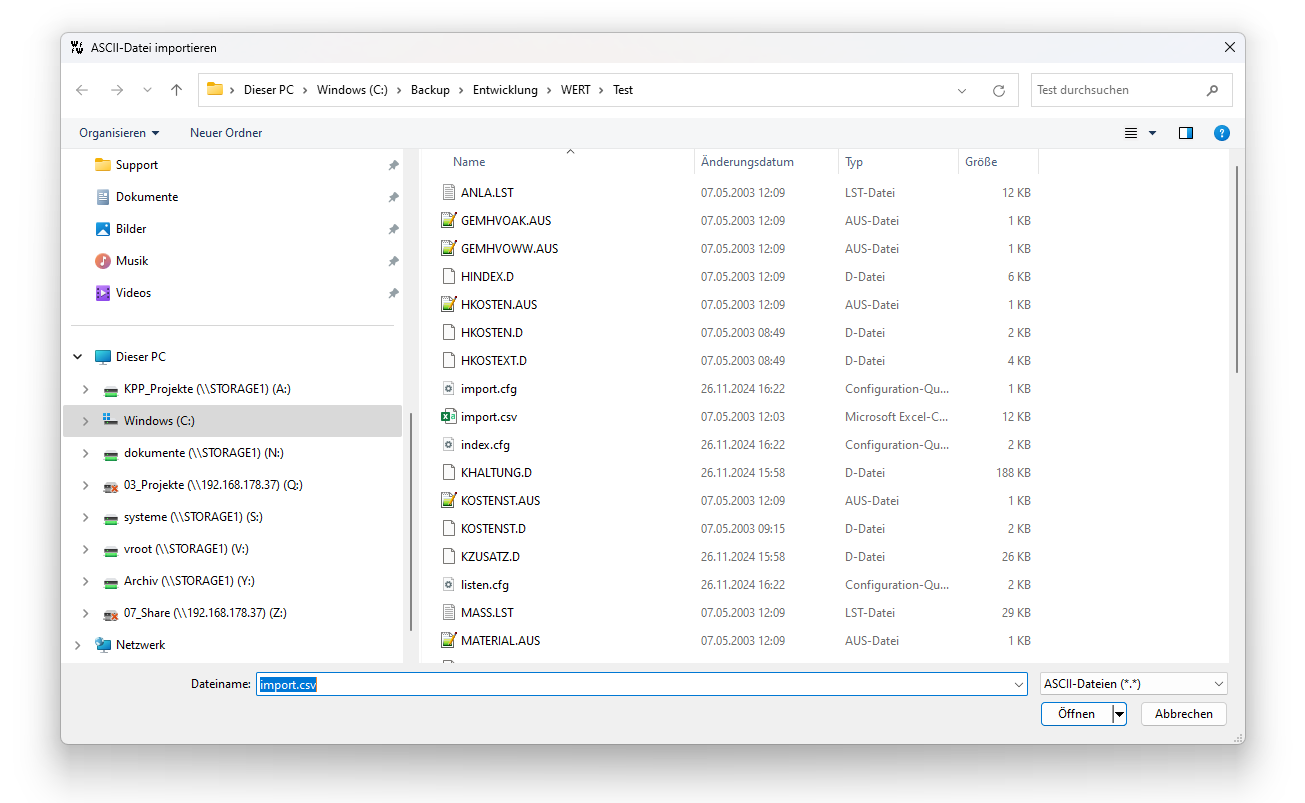Select the import.csv Excel file

[x=488, y=417]
